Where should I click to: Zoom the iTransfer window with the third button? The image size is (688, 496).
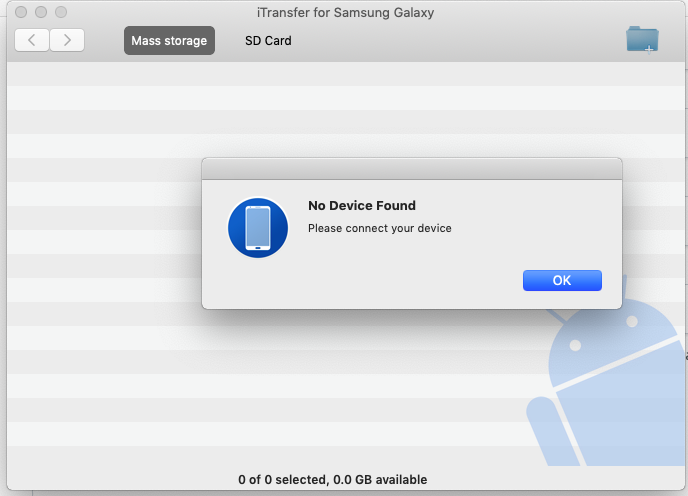[61, 12]
